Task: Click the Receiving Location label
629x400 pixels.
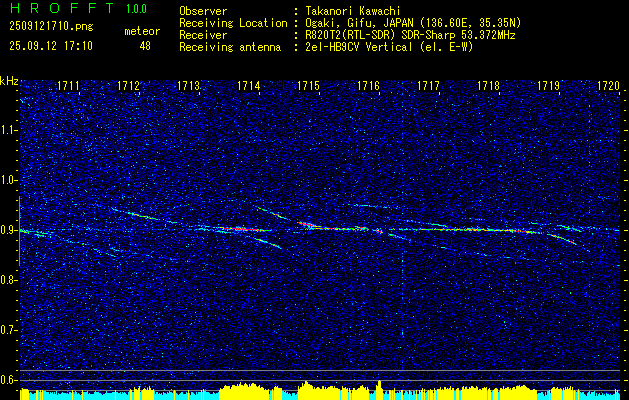Action: click(233, 23)
